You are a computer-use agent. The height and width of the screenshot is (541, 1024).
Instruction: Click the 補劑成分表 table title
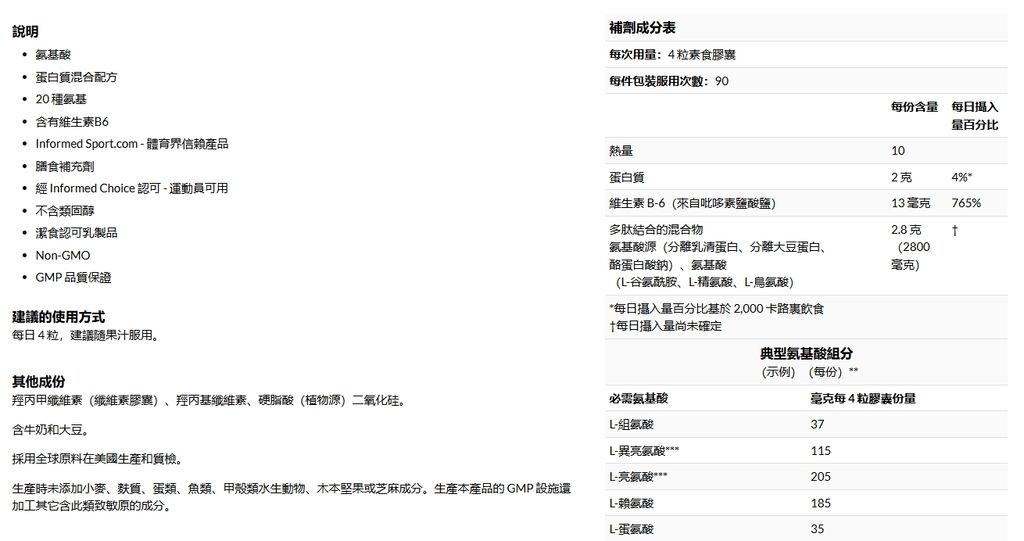pos(641,27)
